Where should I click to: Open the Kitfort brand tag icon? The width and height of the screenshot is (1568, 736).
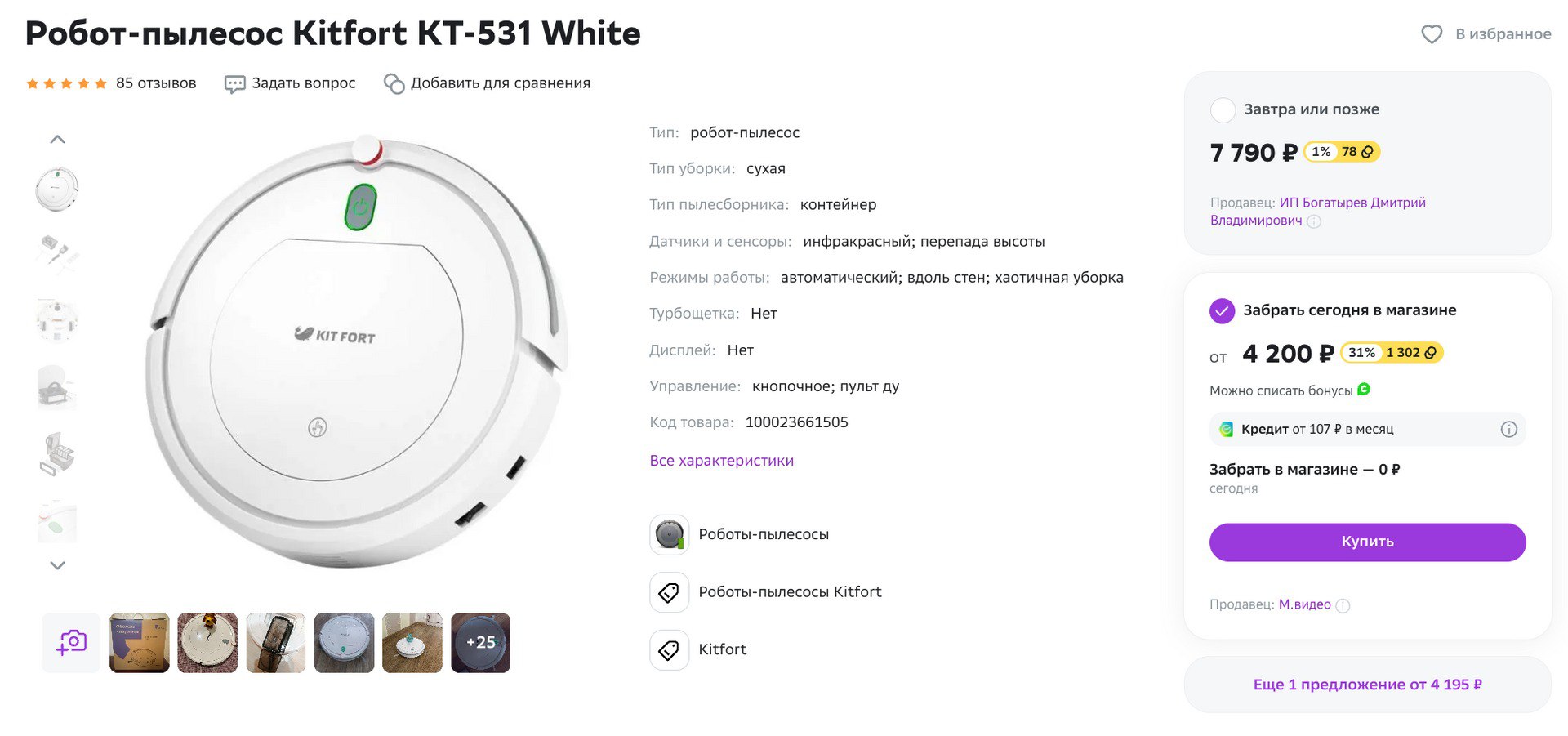[x=669, y=650]
